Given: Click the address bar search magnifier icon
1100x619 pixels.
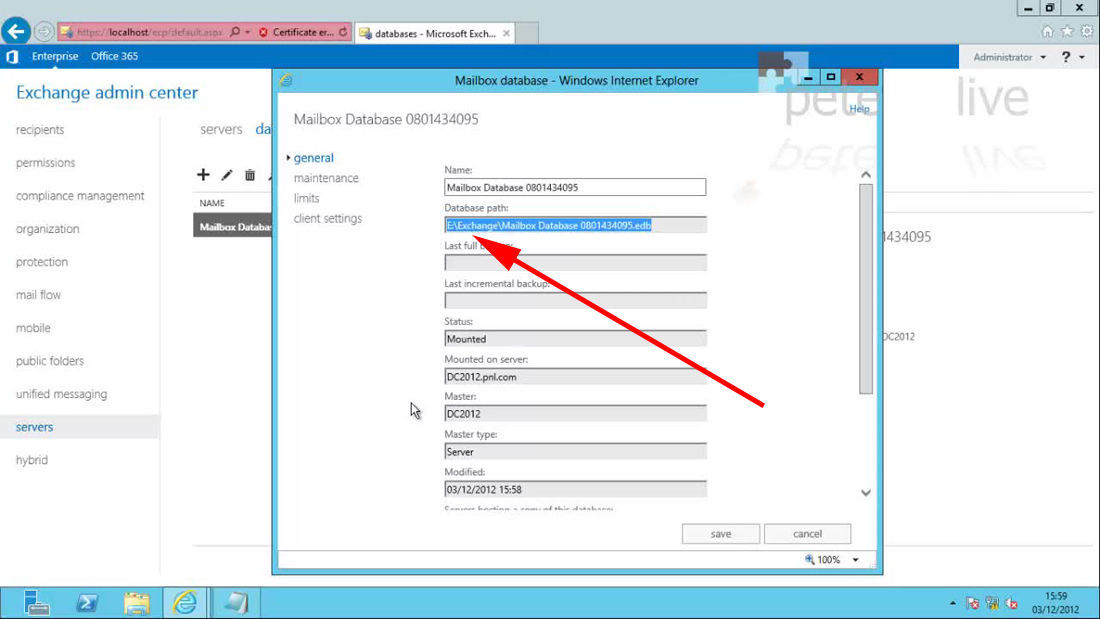Looking at the screenshot, I should point(235,32).
